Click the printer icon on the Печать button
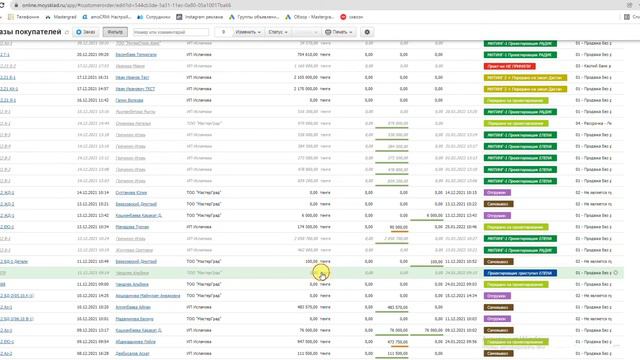The image size is (640, 360). tap(328, 32)
